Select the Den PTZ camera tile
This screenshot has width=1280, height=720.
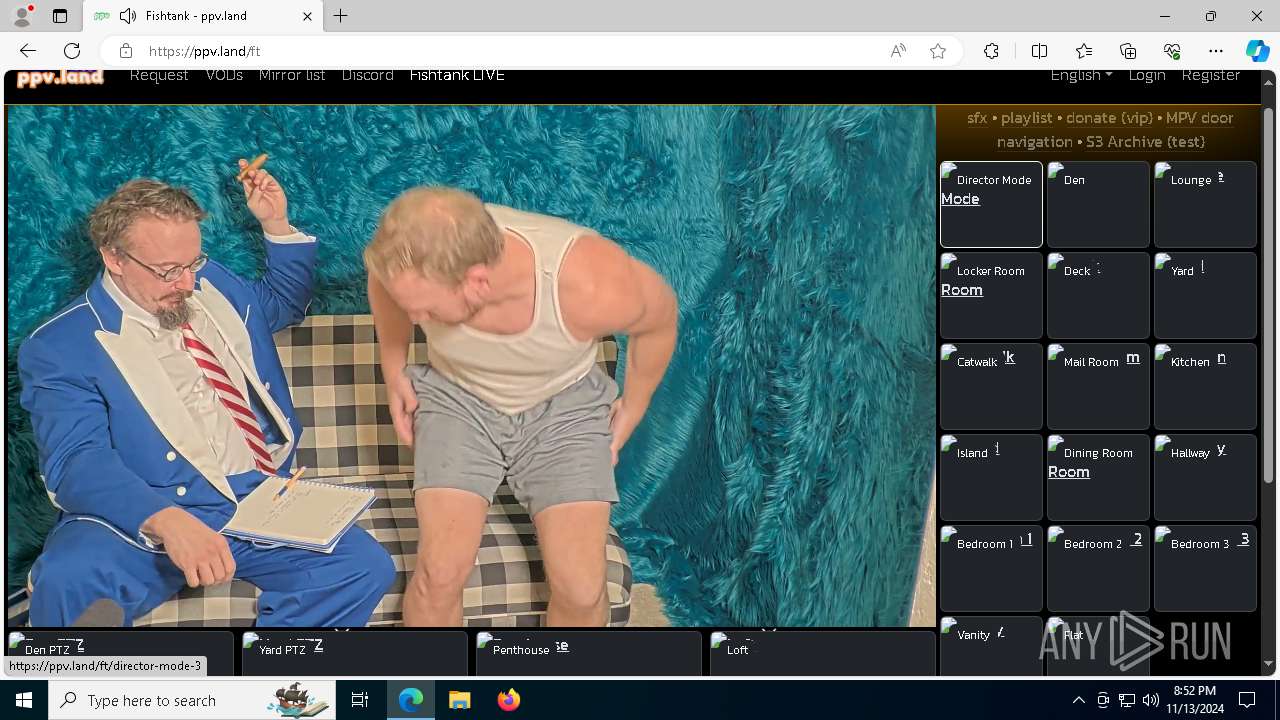[x=120, y=653]
